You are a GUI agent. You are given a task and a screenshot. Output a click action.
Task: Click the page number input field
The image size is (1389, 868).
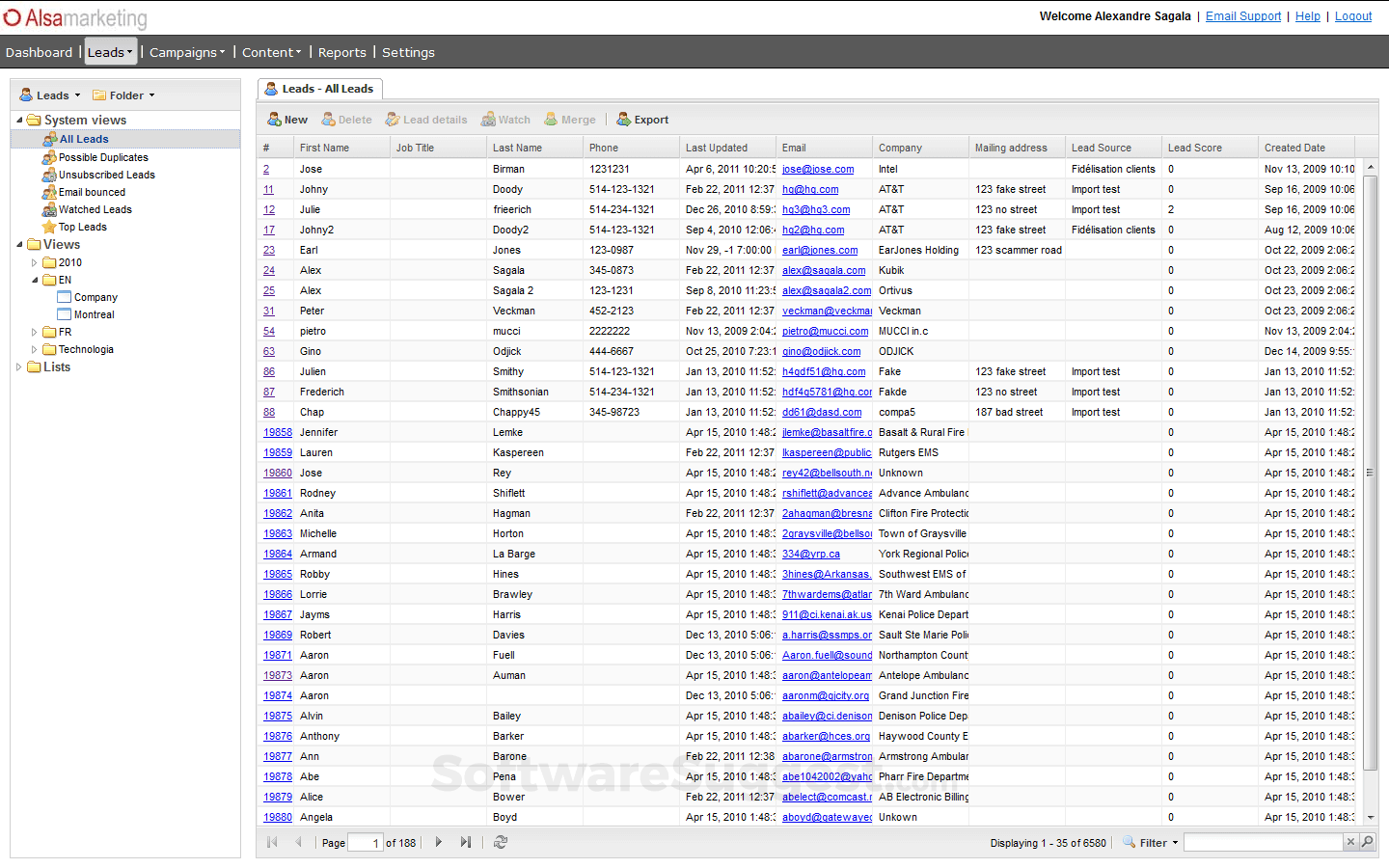[x=366, y=842]
